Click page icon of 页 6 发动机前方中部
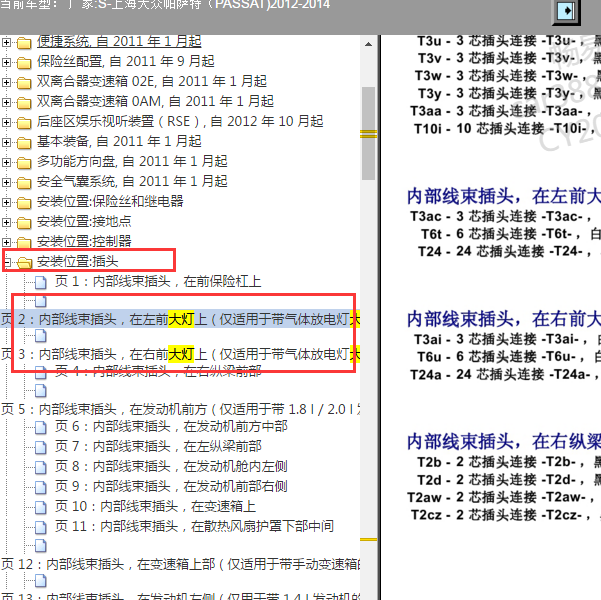 (41, 427)
